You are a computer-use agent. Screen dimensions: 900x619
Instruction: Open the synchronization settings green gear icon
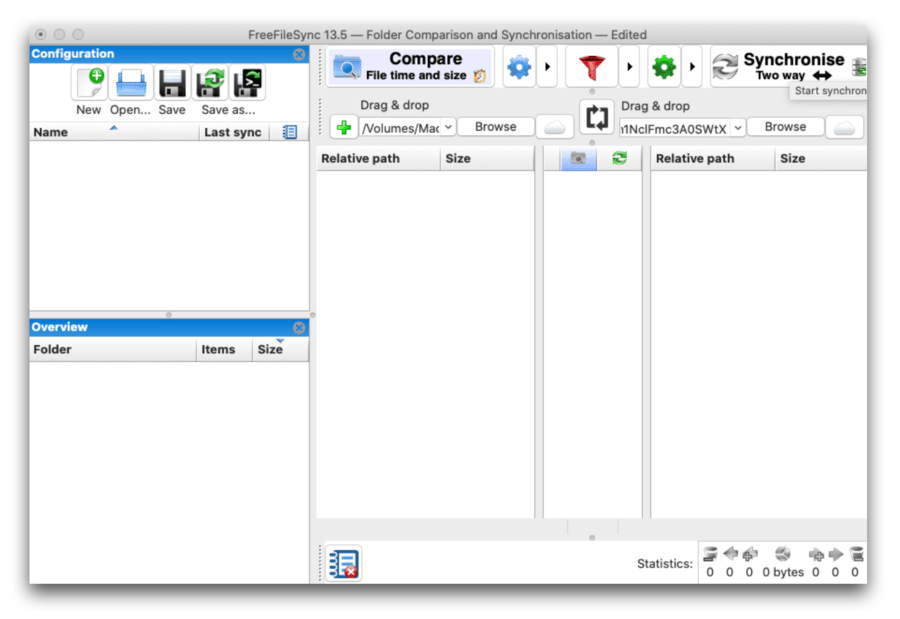click(x=663, y=66)
